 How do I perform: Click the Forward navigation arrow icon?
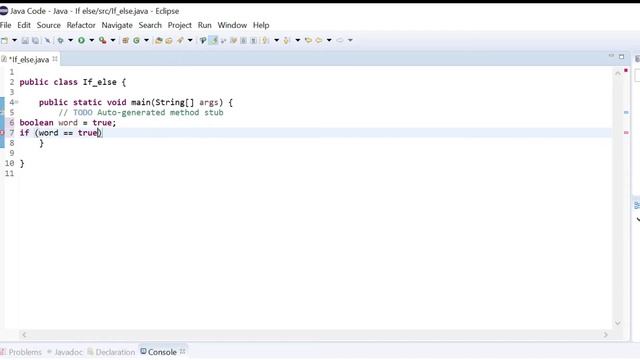pyautogui.click(x=340, y=40)
